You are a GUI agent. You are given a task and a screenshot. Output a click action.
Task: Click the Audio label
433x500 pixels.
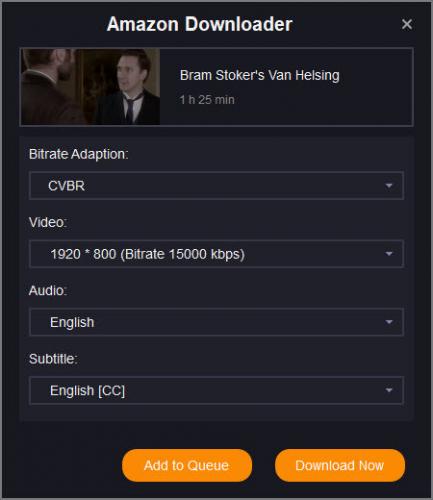click(48, 291)
